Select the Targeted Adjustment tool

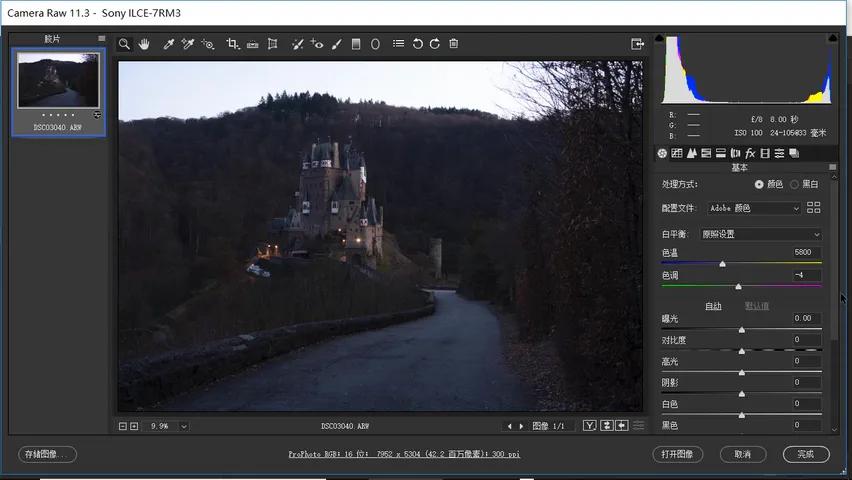(x=208, y=44)
